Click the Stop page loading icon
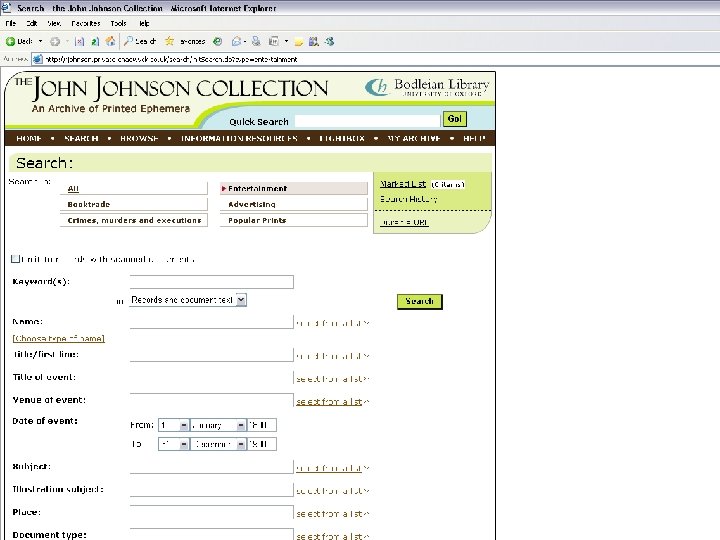The height and width of the screenshot is (540, 720). pyautogui.click(x=79, y=41)
